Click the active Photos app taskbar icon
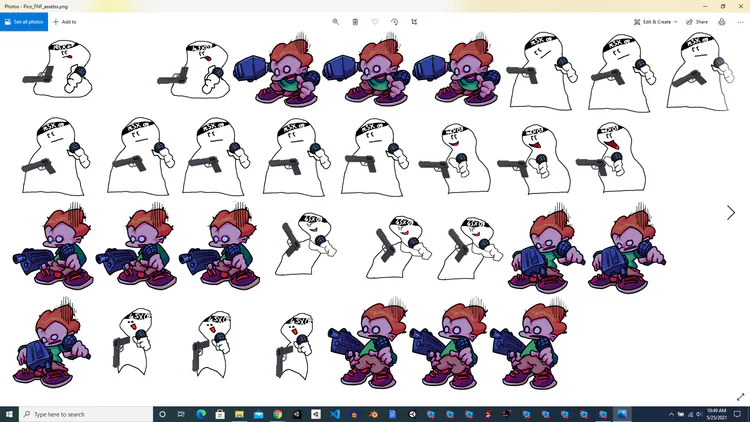750x422 pixels. (x=622, y=414)
